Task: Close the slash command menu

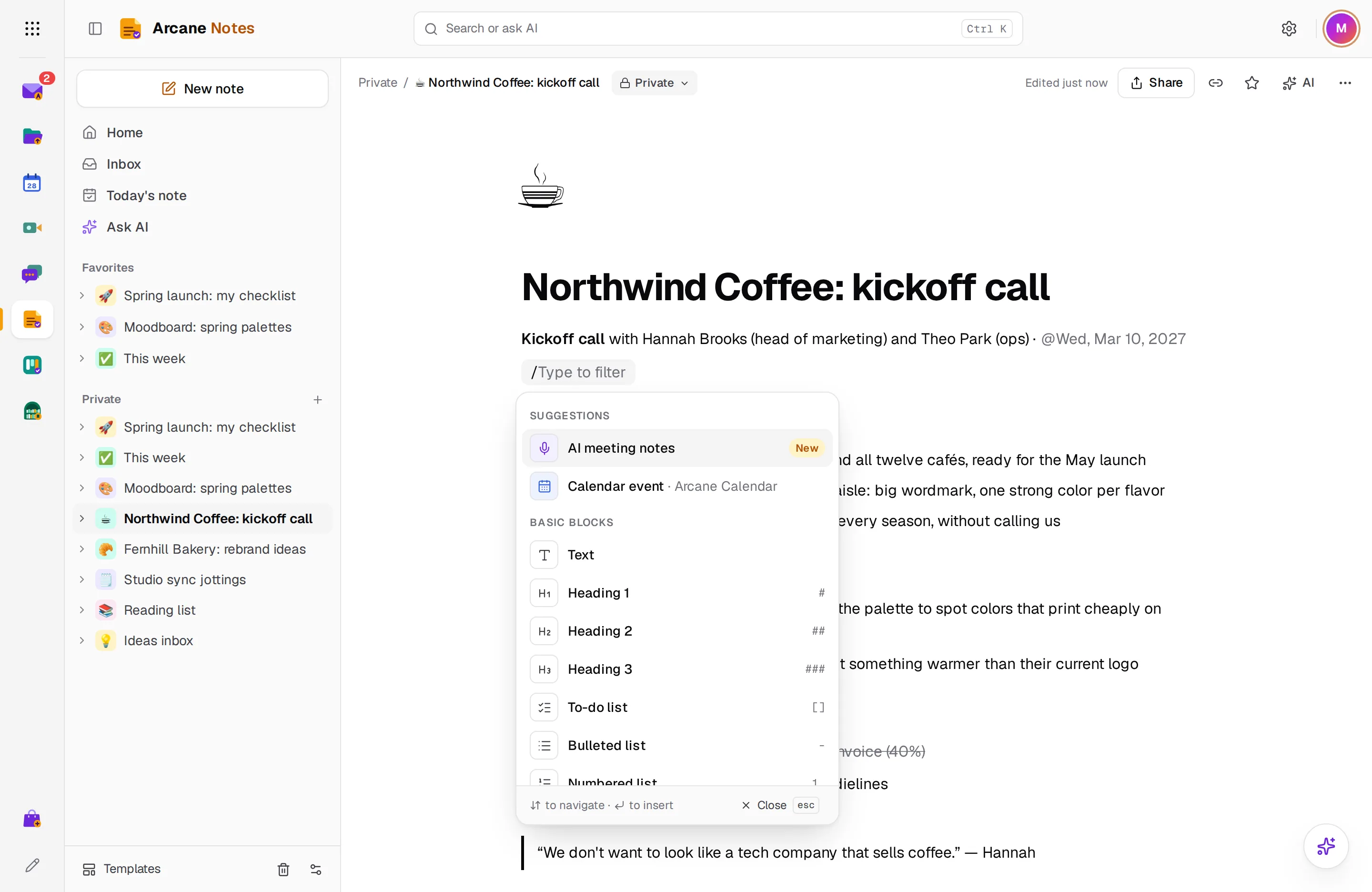Action: click(x=779, y=805)
